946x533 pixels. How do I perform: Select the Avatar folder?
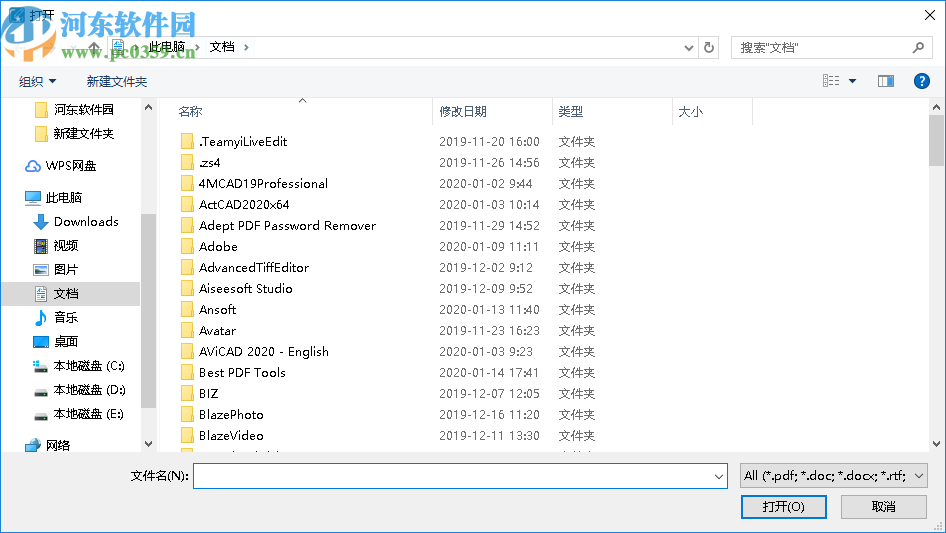tap(217, 331)
